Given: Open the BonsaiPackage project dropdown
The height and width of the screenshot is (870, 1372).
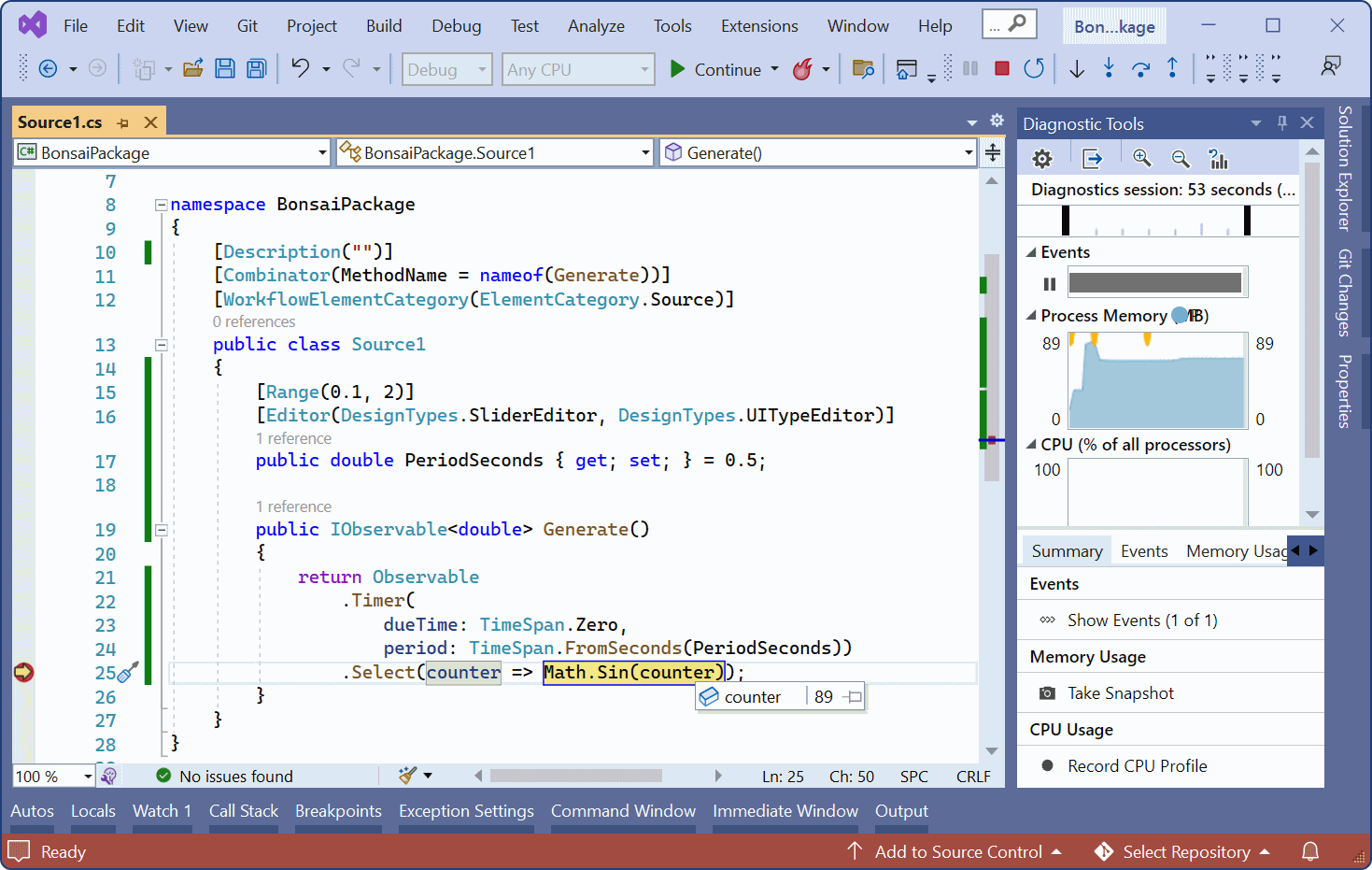Looking at the screenshot, I should point(173,152).
